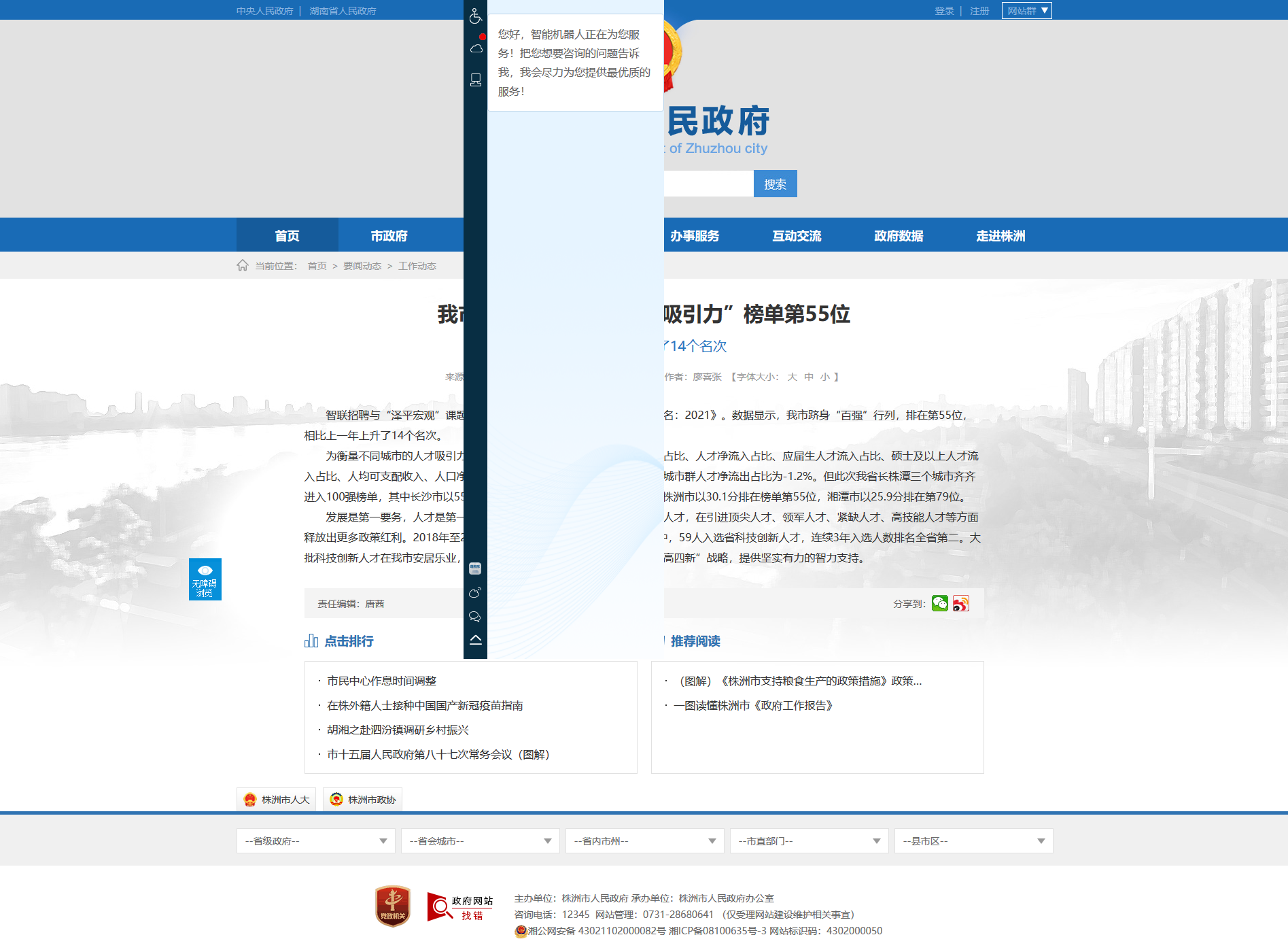Open link 市民中心作息时间调整
The width and height of the screenshot is (1288, 952).
[x=381, y=681]
